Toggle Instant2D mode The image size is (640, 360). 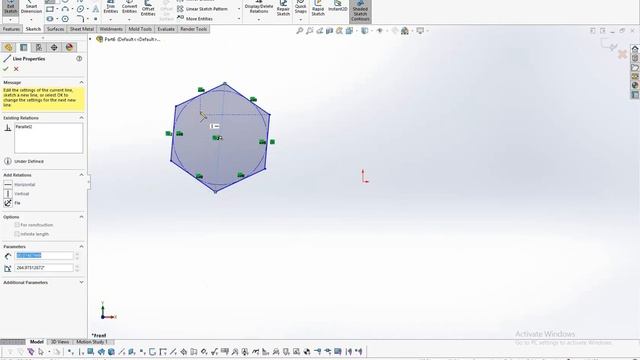coord(338,7)
